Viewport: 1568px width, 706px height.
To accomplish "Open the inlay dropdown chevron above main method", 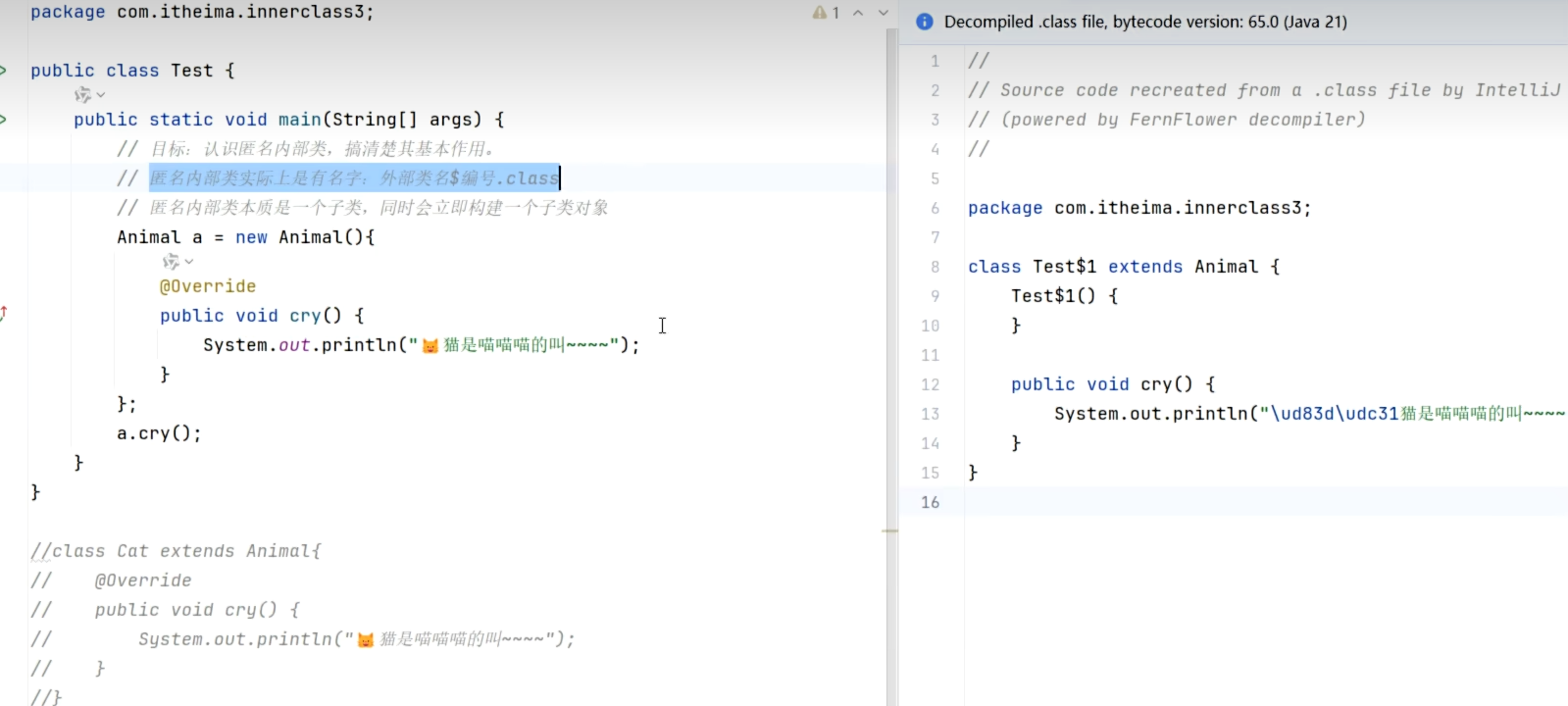I will [101, 95].
